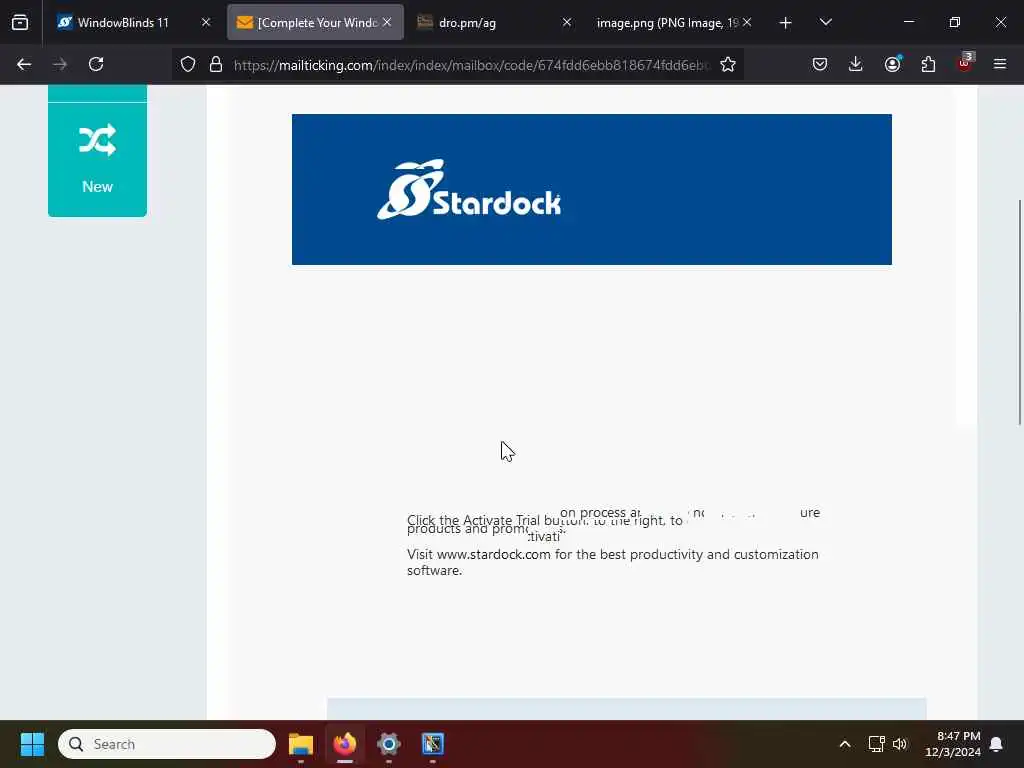1024x768 pixels.
Task: Bookmark this page with star icon
Action: 728,64
